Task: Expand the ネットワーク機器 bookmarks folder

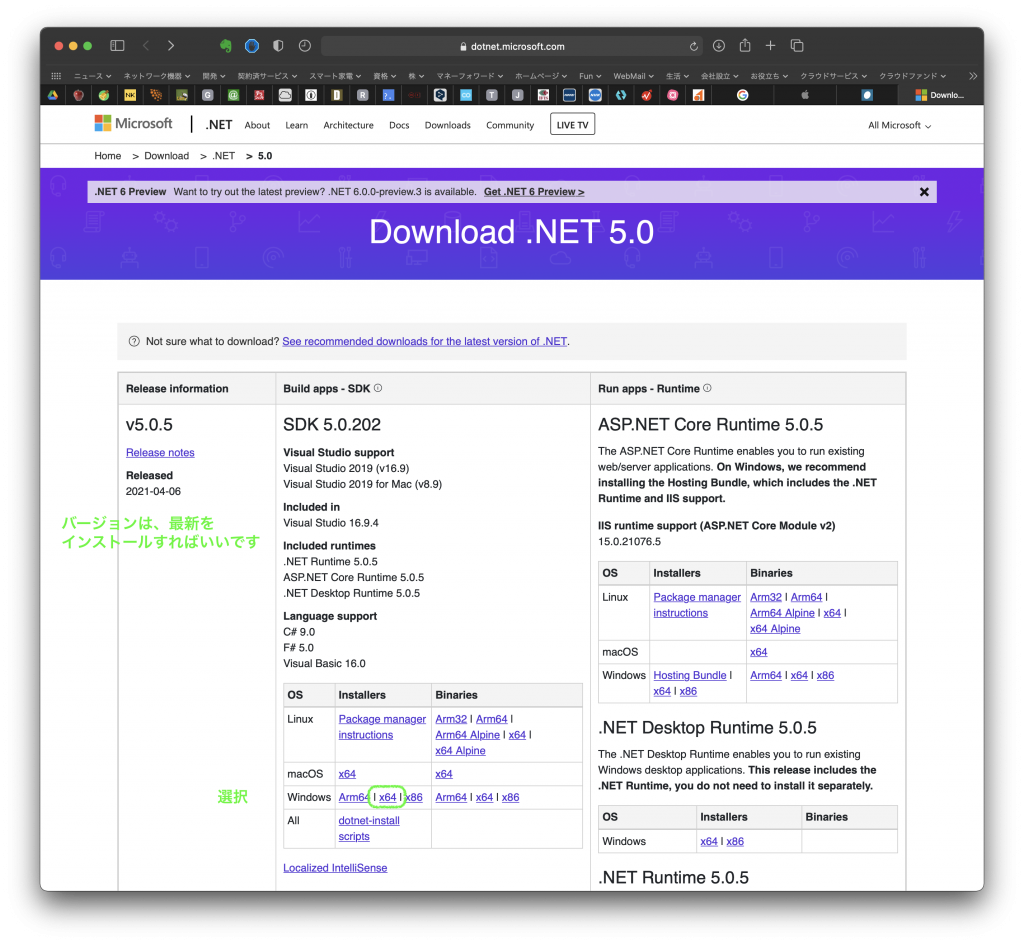Action: [157, 76]
